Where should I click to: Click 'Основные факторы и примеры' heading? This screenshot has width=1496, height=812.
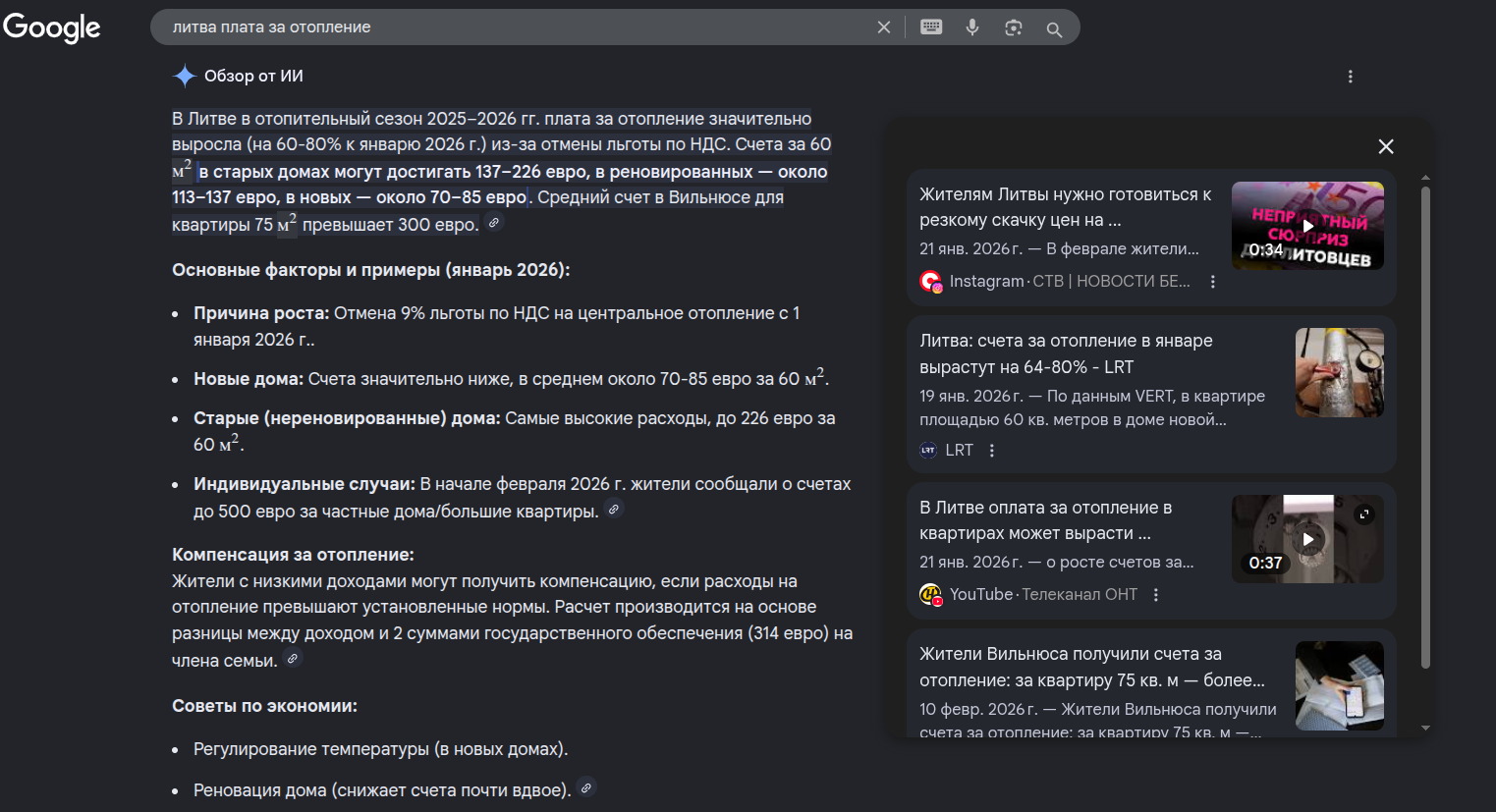click(x=371, y=270)
